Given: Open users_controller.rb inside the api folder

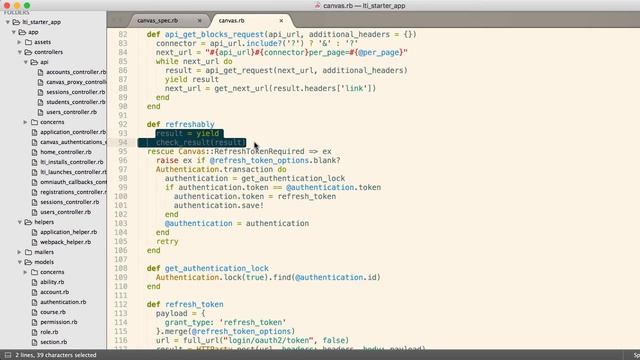Looking at the screenshot, I should [71, 112].
